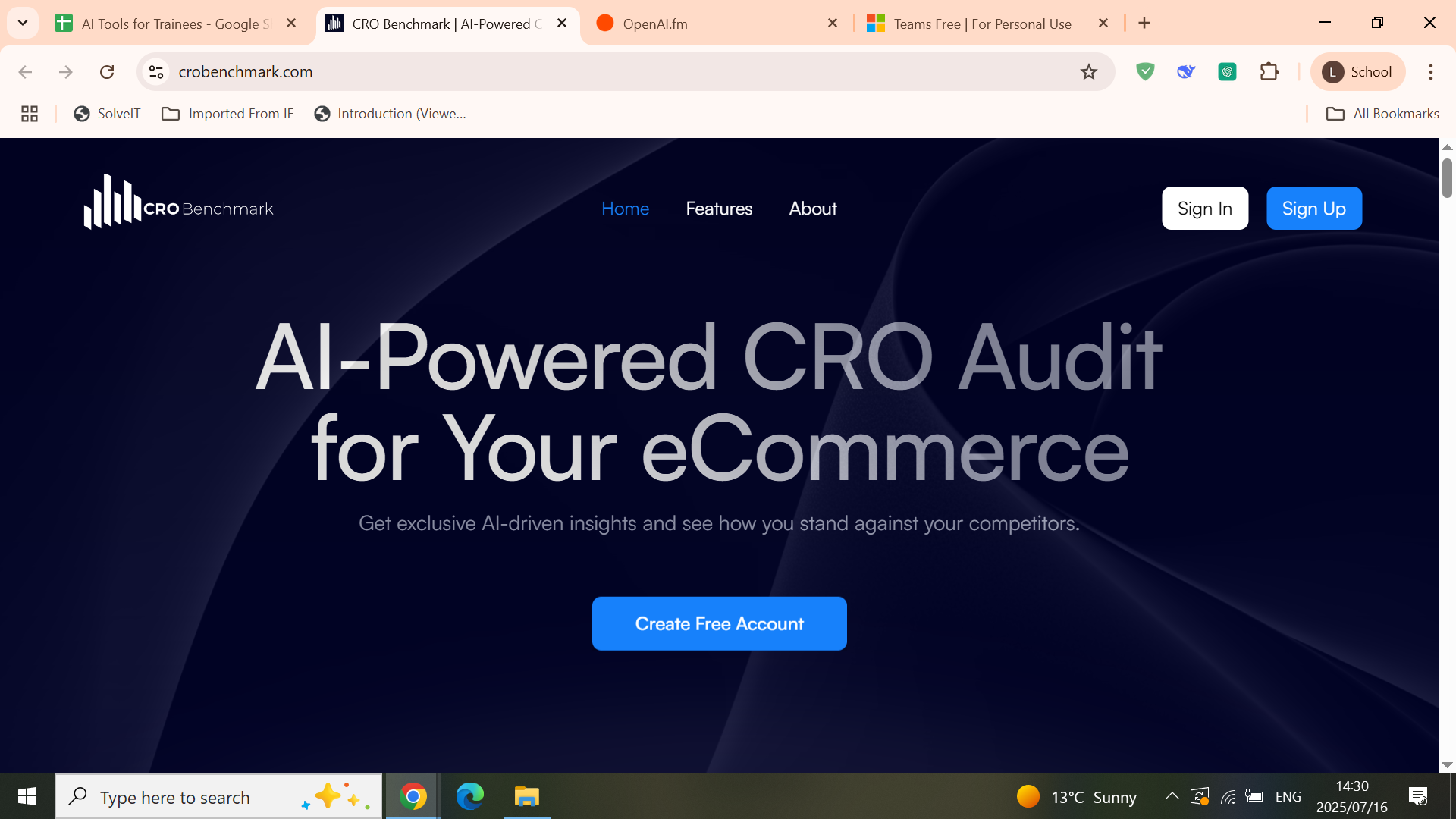Click page scrollbar up arrow
Screen dimensions: 1456x819
point(1447,147)
